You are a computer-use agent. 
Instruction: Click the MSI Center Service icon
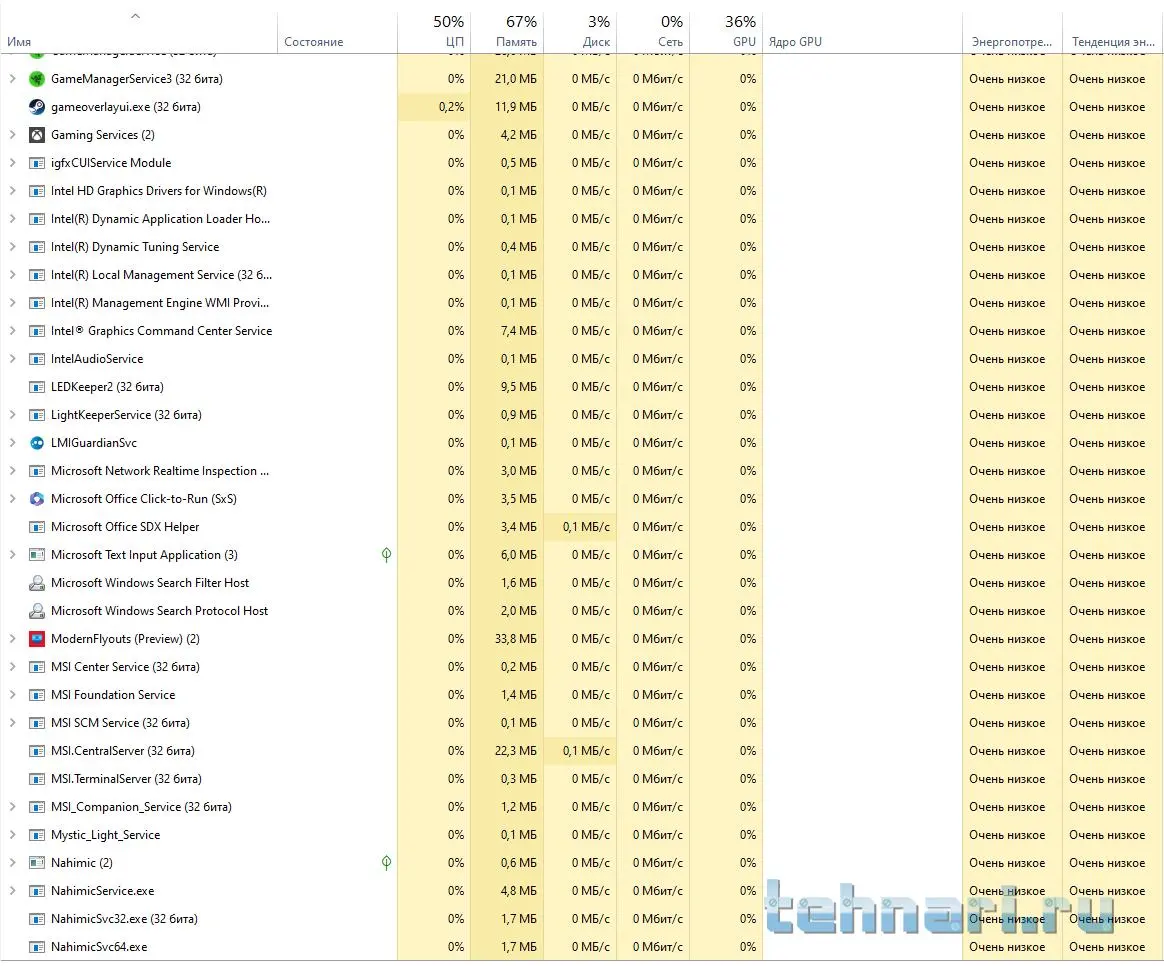pyautogui.click(x=36, y=667)
